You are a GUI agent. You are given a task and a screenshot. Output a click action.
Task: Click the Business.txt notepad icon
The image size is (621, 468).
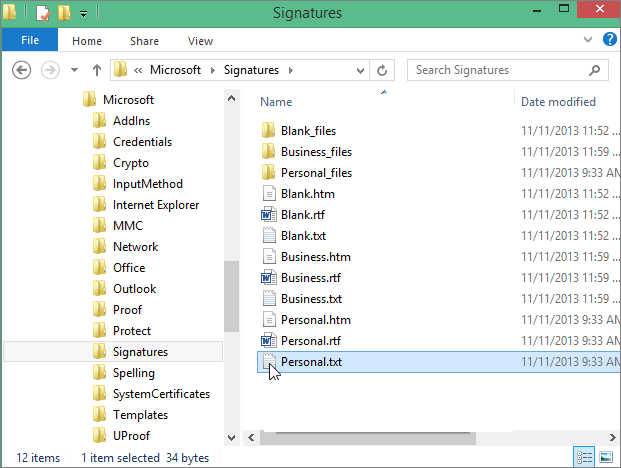[269, 298]
